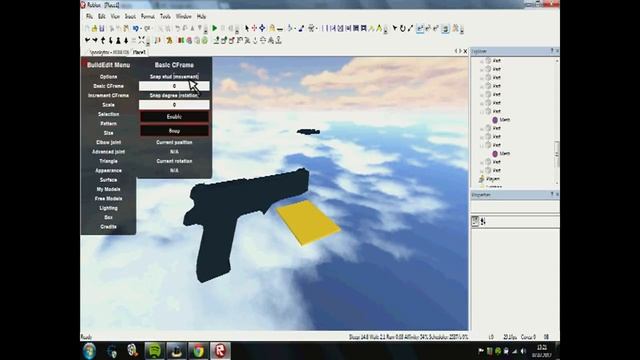Viewport: 640px width, 360px height.
Task: Select Selection in the BuildEdit Menu
Action: (109, 114)
